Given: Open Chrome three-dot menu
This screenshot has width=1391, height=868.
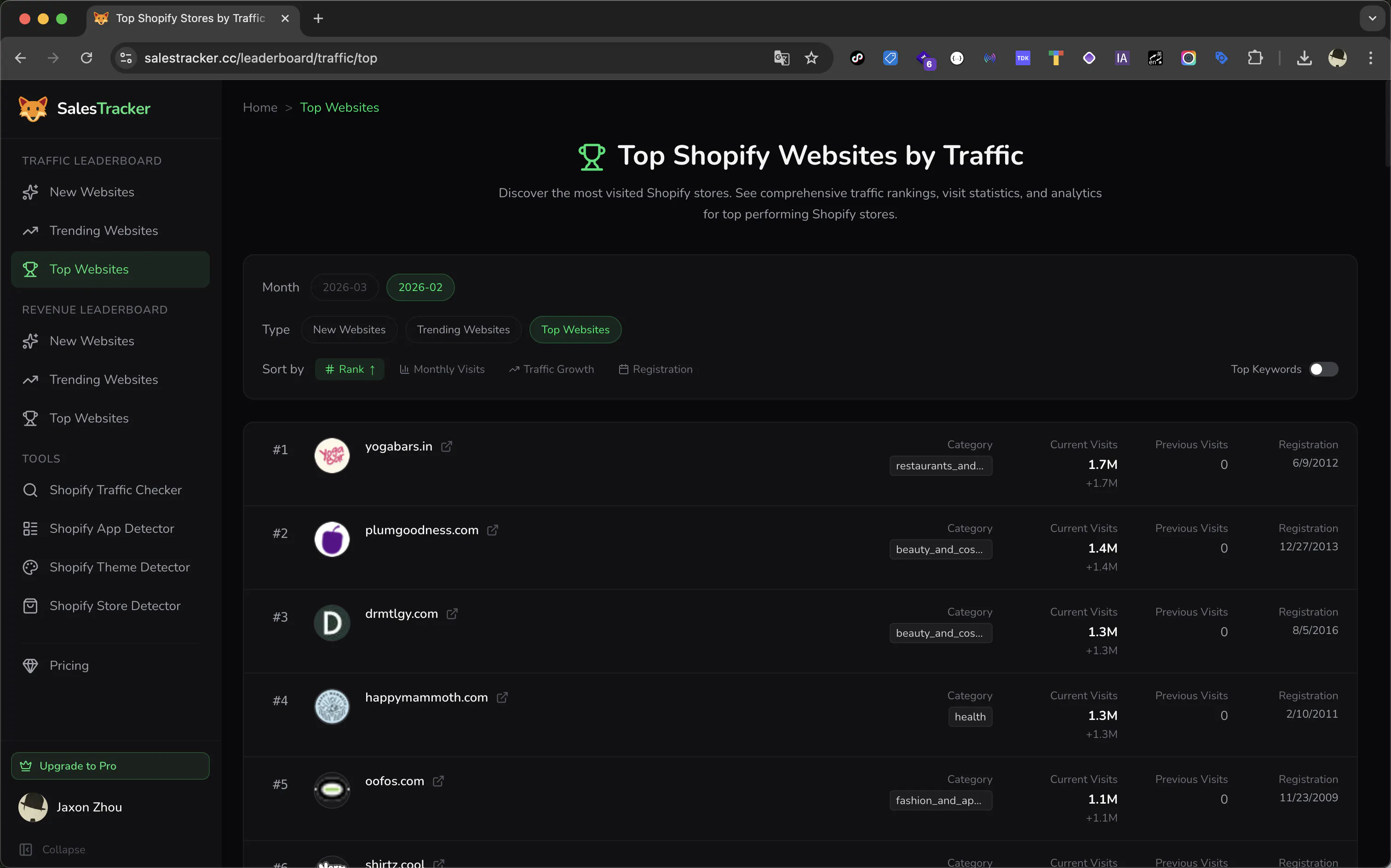Looking at the screenshot, I should click(x=1371, y=58).
